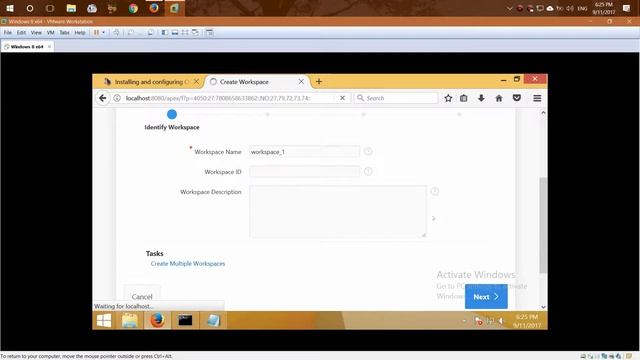Click the Workspace Description text area
The width and height of the screenshot is (640, 360).
click(x=338, y=211)
